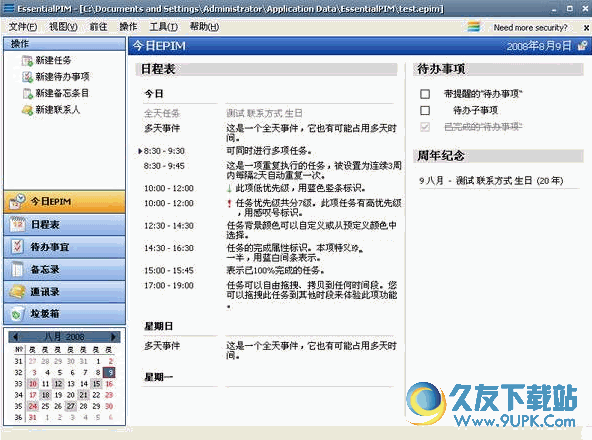Uncheck the 已完成的"待办事项" checkbox
The height and width of the screenshot is (440, 592).
[x=425, y=127]
